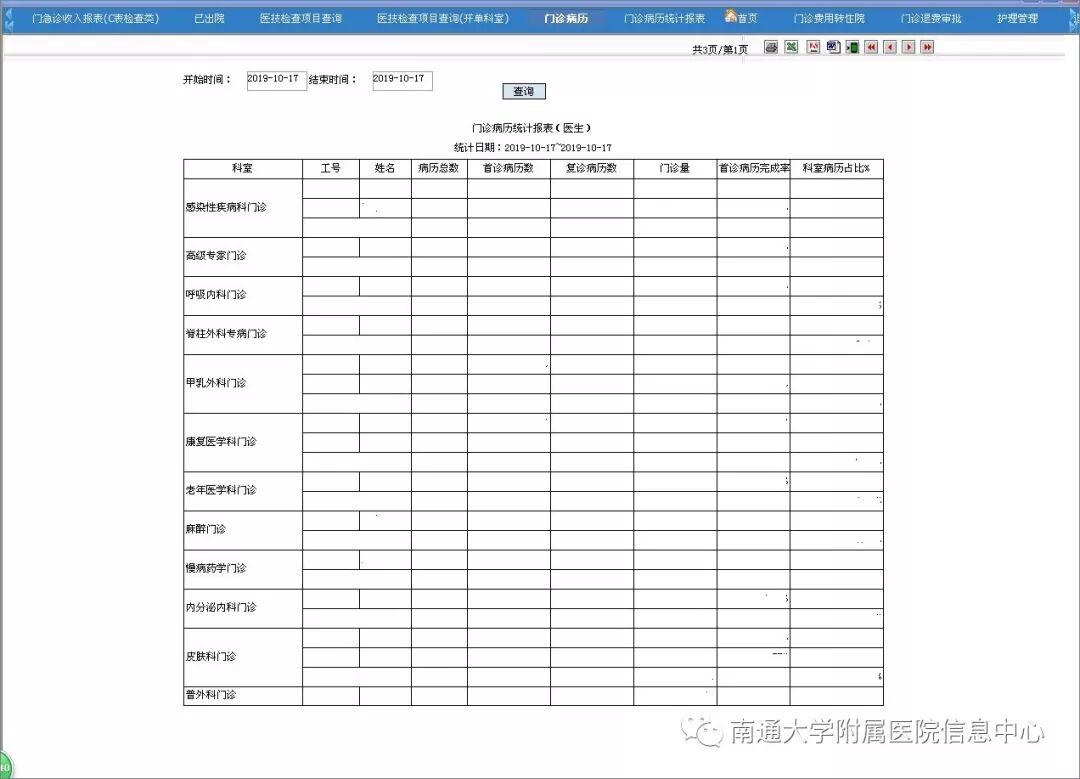Select 普外科门诊 department row
This screenshot has width=1080, height=779.
coord(242,696)
